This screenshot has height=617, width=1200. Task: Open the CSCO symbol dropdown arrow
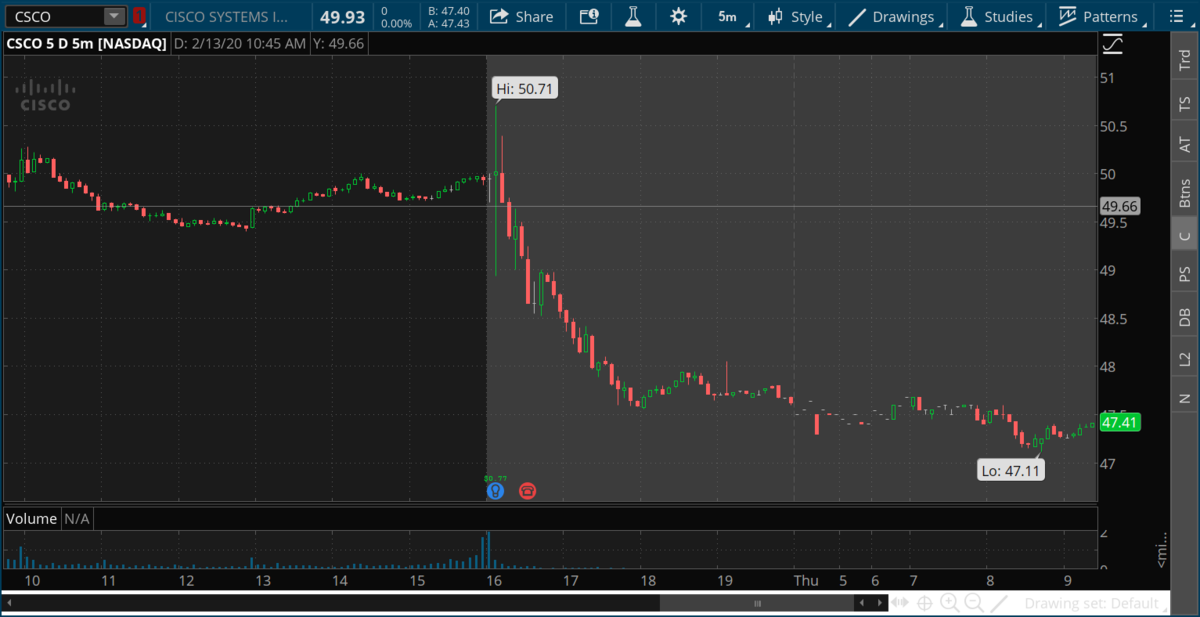click(115, 16)
